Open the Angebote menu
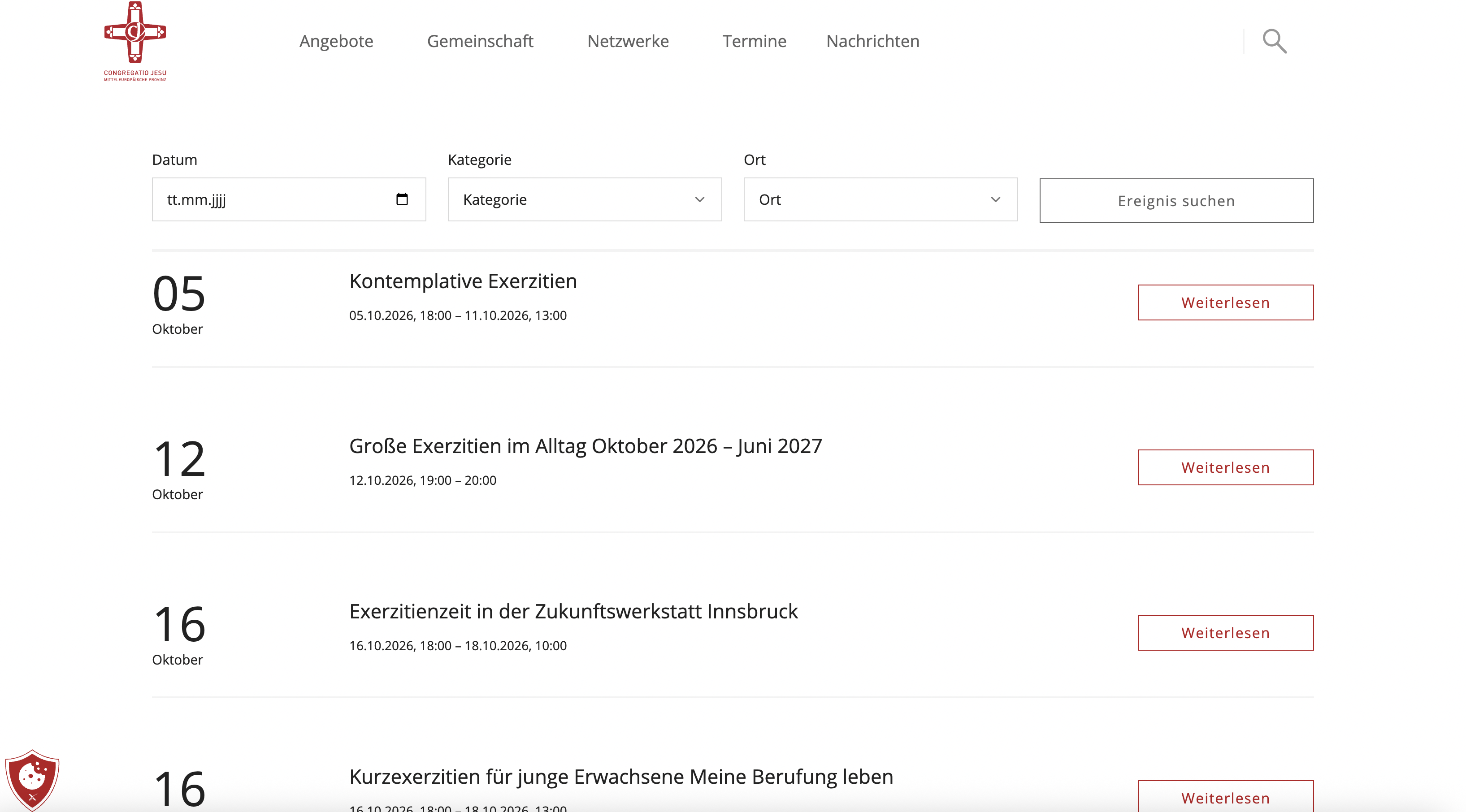This screenshot has width=1466, height=812. [336, 41]
